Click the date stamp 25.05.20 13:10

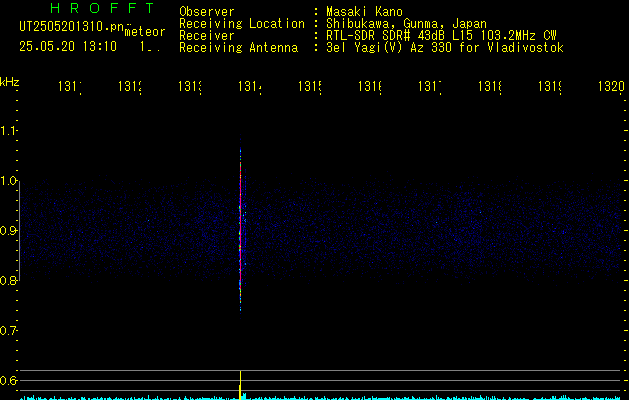pos(68,47)
